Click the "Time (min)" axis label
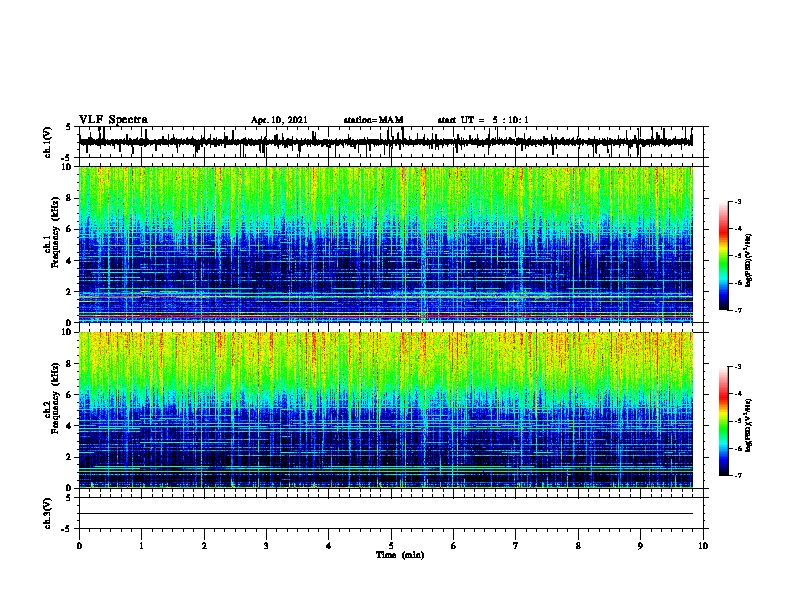Screen dimensions: 792x612 pos(400,555)
